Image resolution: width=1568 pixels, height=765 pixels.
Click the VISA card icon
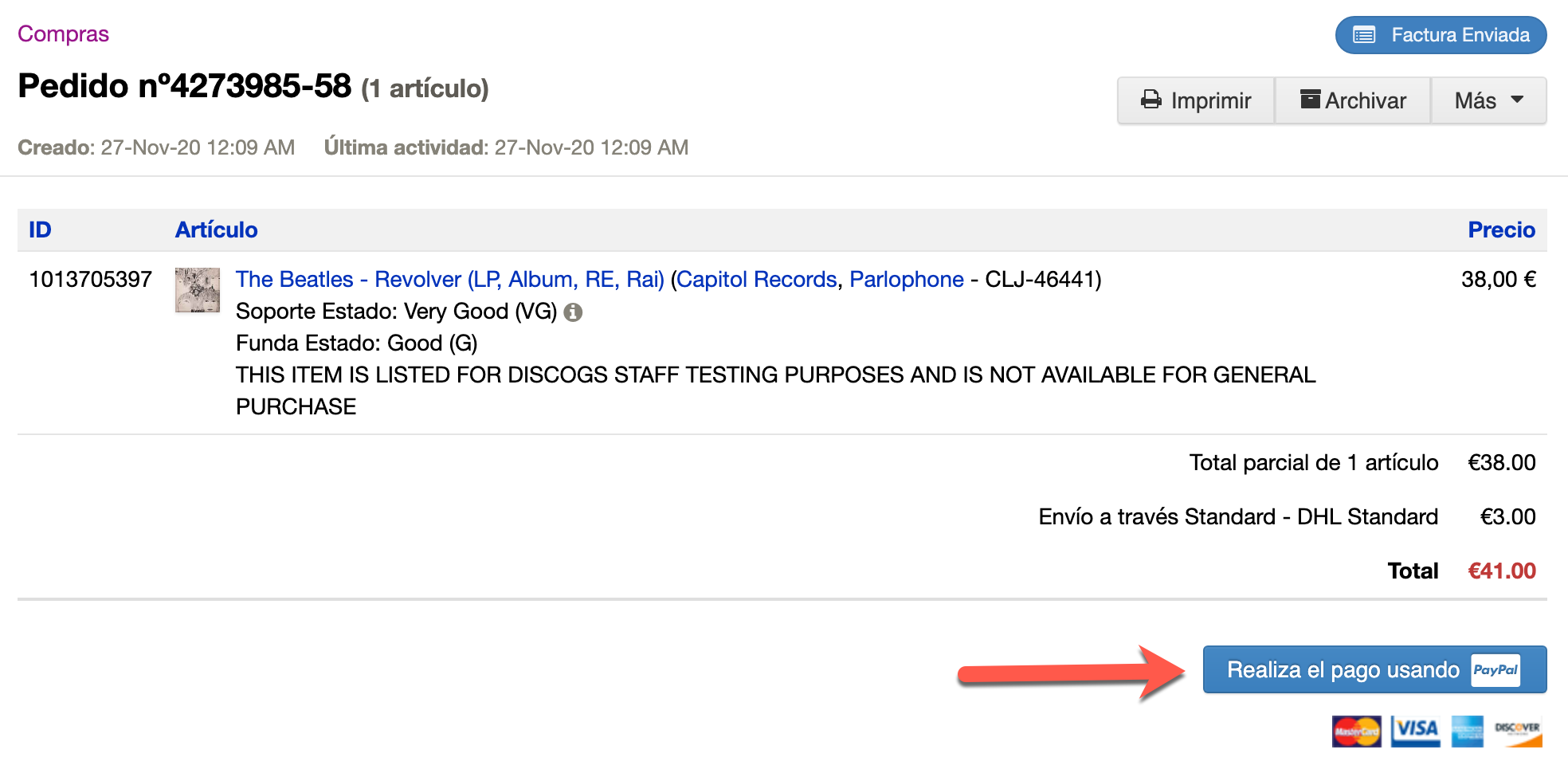[x=1415, y=731]
